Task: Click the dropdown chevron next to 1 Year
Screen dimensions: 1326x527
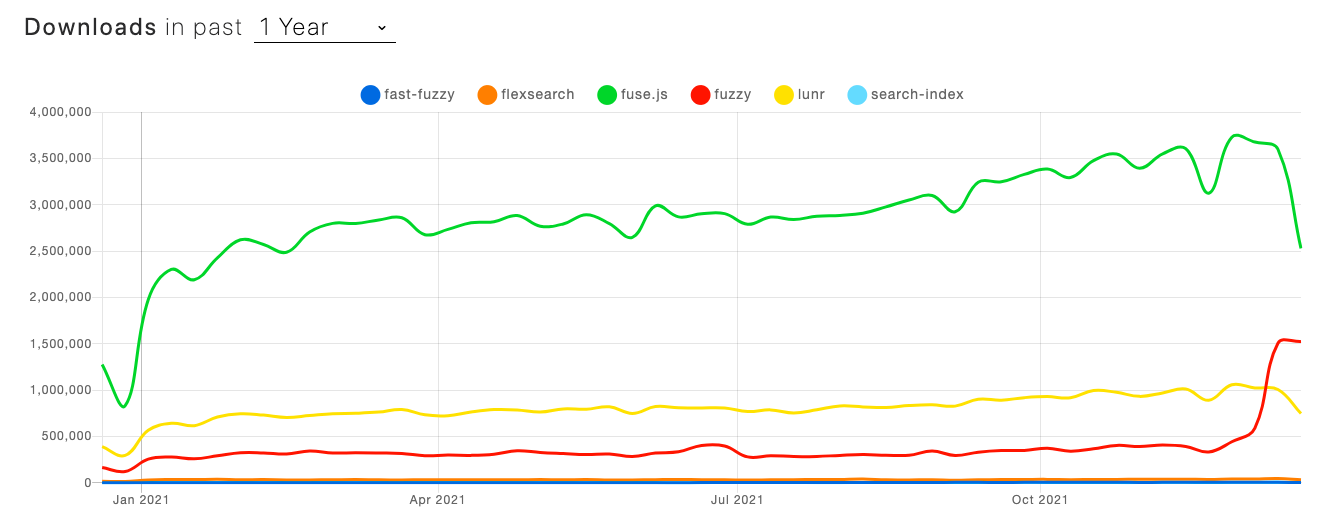Action: coord(382,29)
